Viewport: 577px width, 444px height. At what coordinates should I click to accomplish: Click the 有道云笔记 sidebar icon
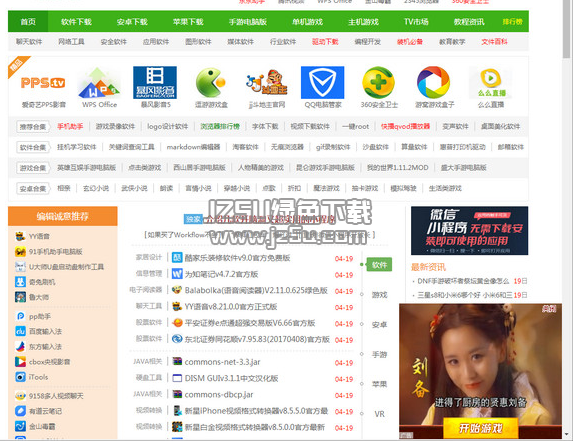tap(20, 411)
